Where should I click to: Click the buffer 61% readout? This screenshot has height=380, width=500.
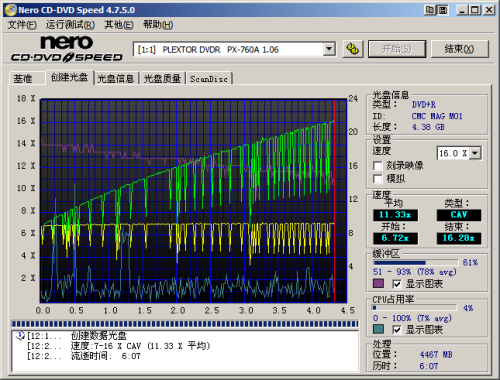(x=470, y=263)
